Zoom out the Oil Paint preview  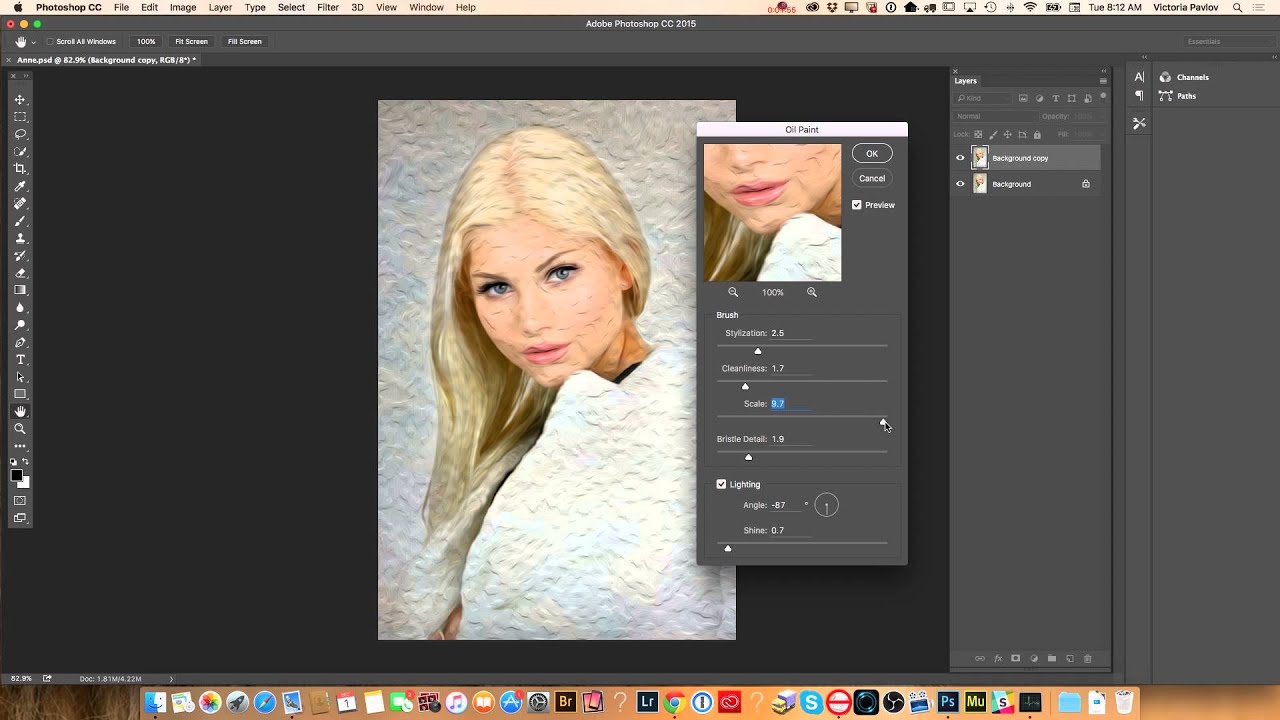point(733,292)
